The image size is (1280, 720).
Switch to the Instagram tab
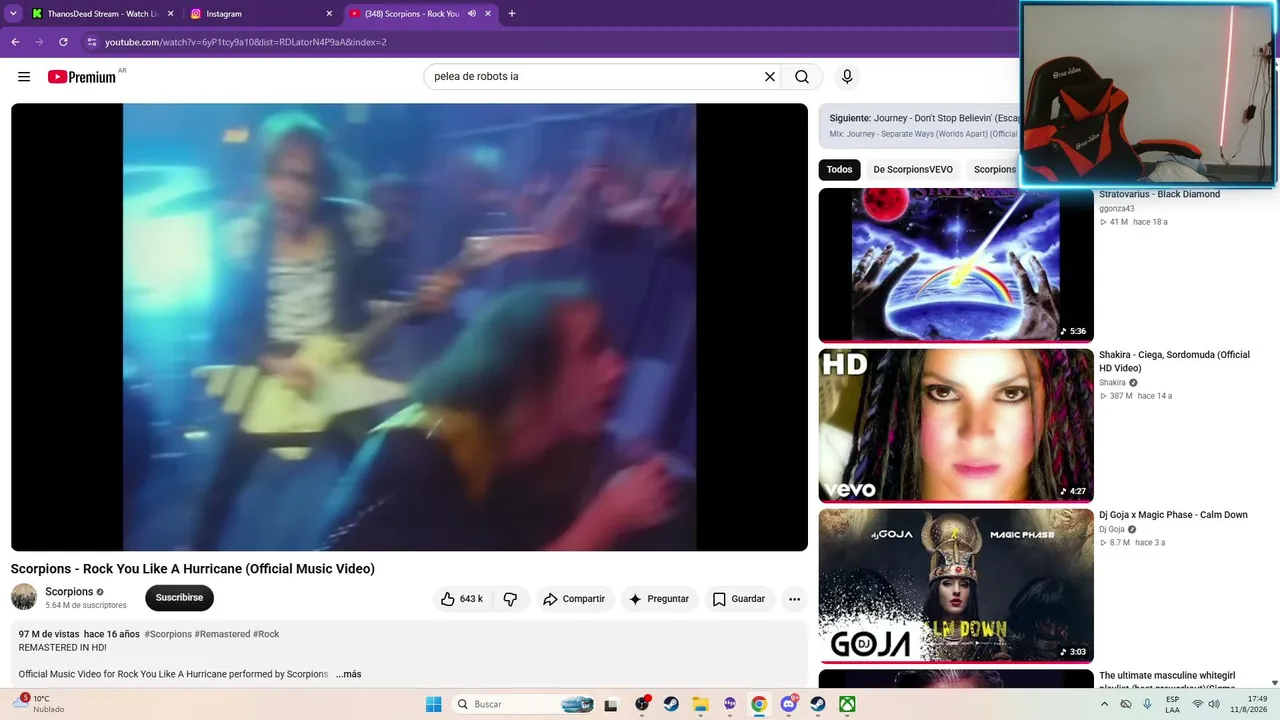[x=262, y=14]
